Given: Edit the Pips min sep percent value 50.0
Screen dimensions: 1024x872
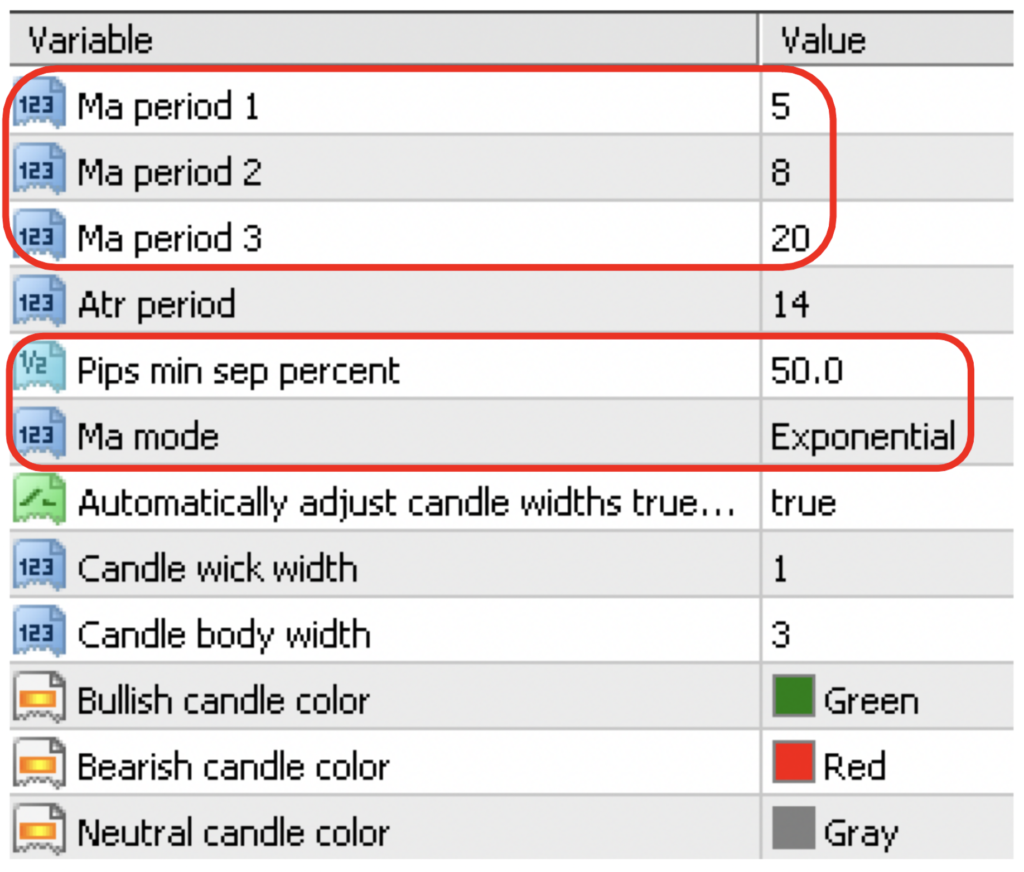Looking at the screenshot, I should [x=806, y=370].
